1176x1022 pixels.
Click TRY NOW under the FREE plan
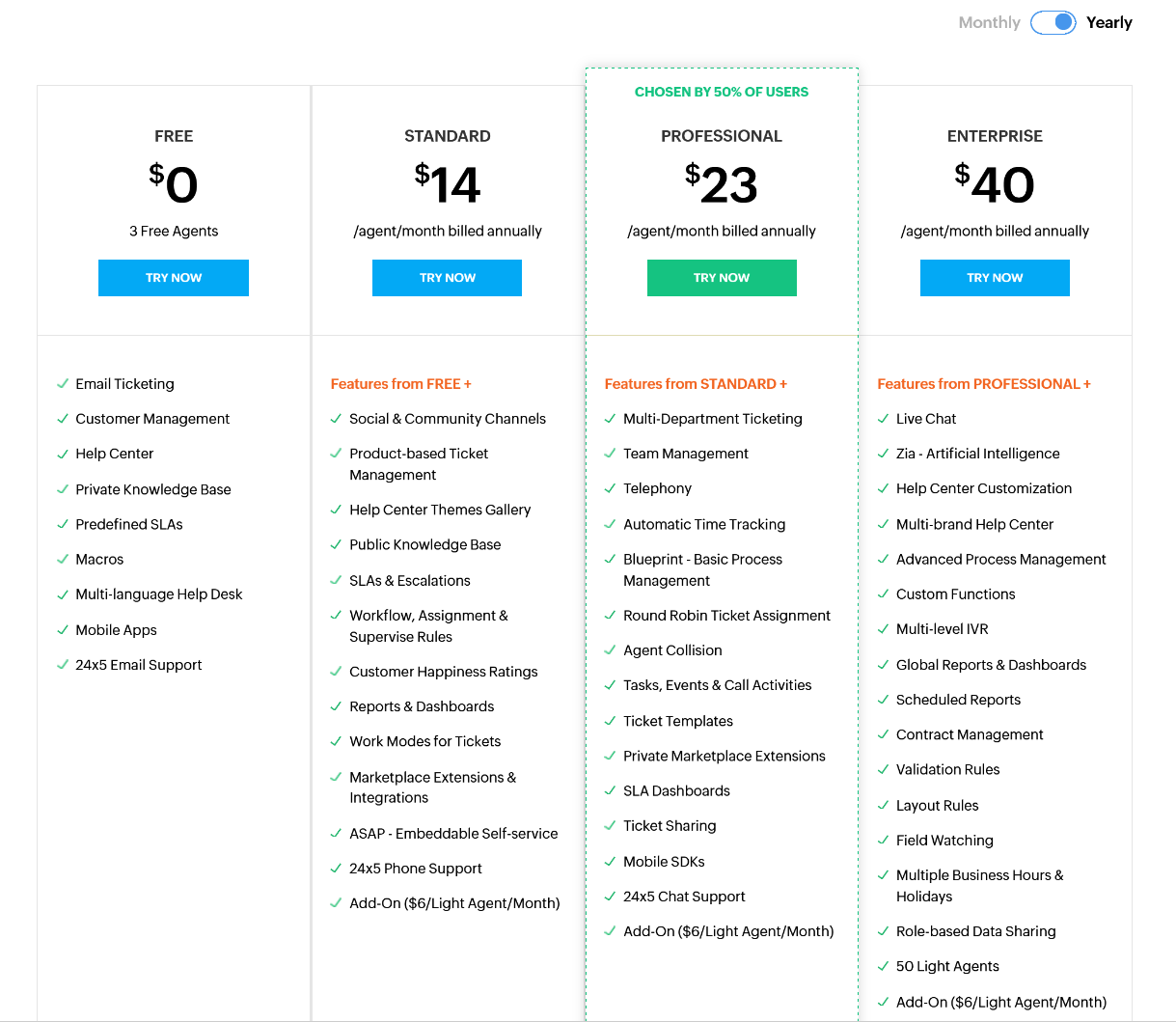[174, 278]
